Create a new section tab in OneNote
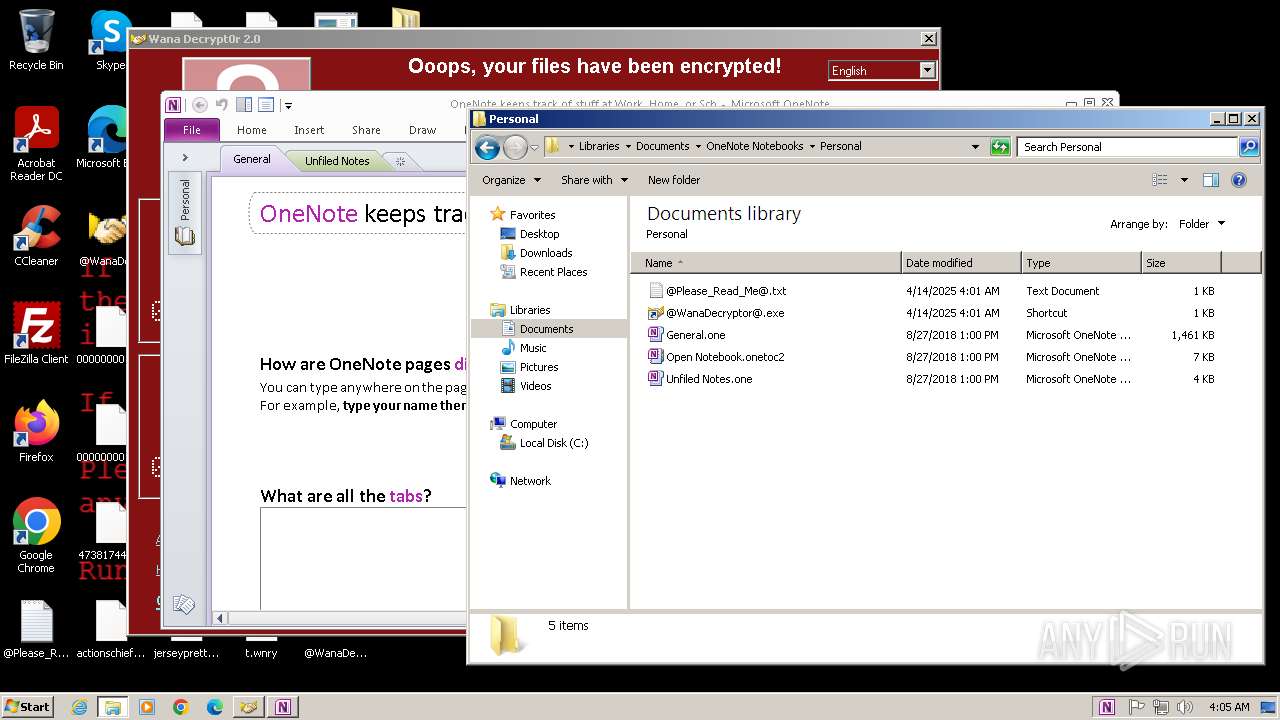The height and width of the screenshot is (720, 1280). pyautogui.click(x=400, y=161)
